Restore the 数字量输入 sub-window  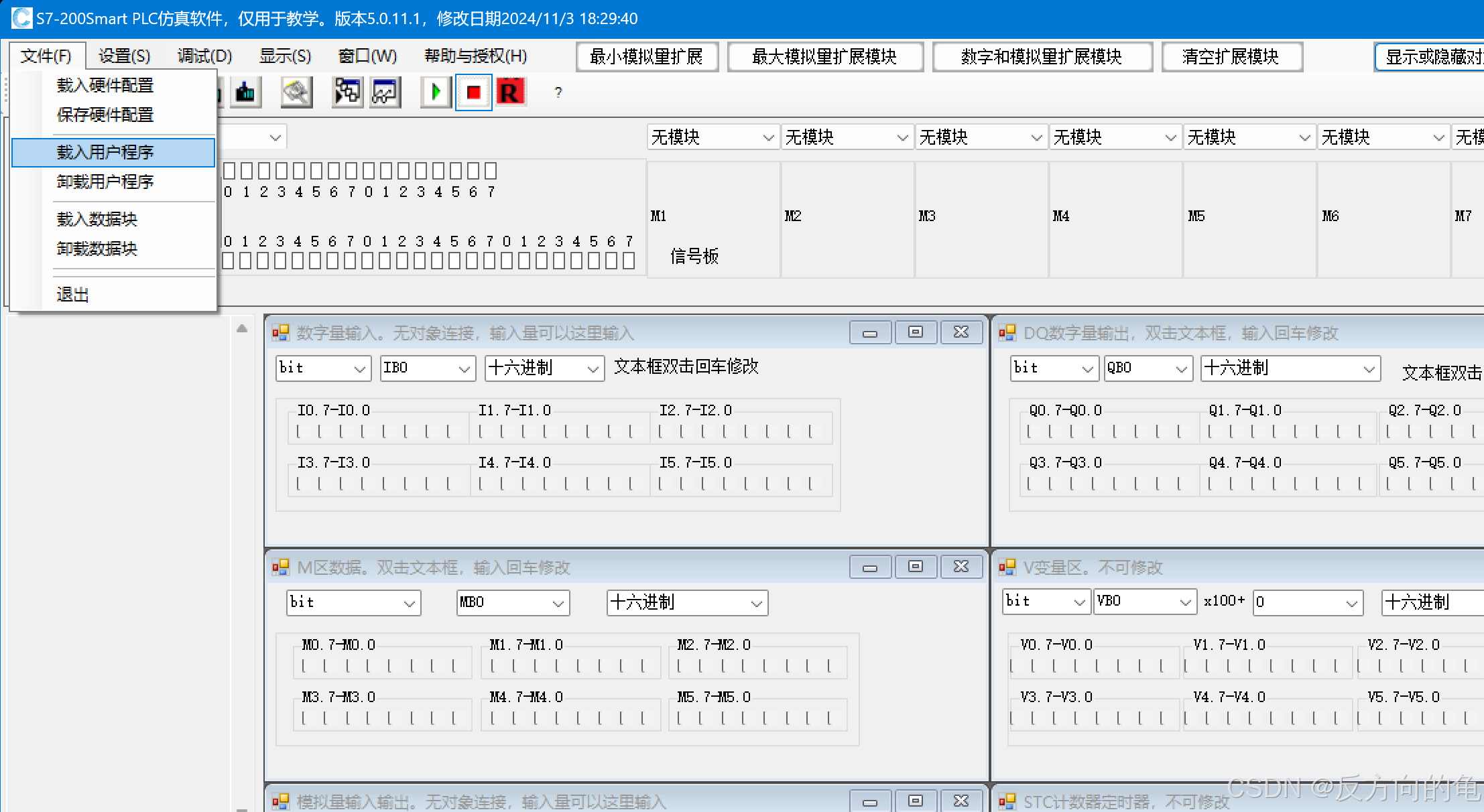[915, 332]
